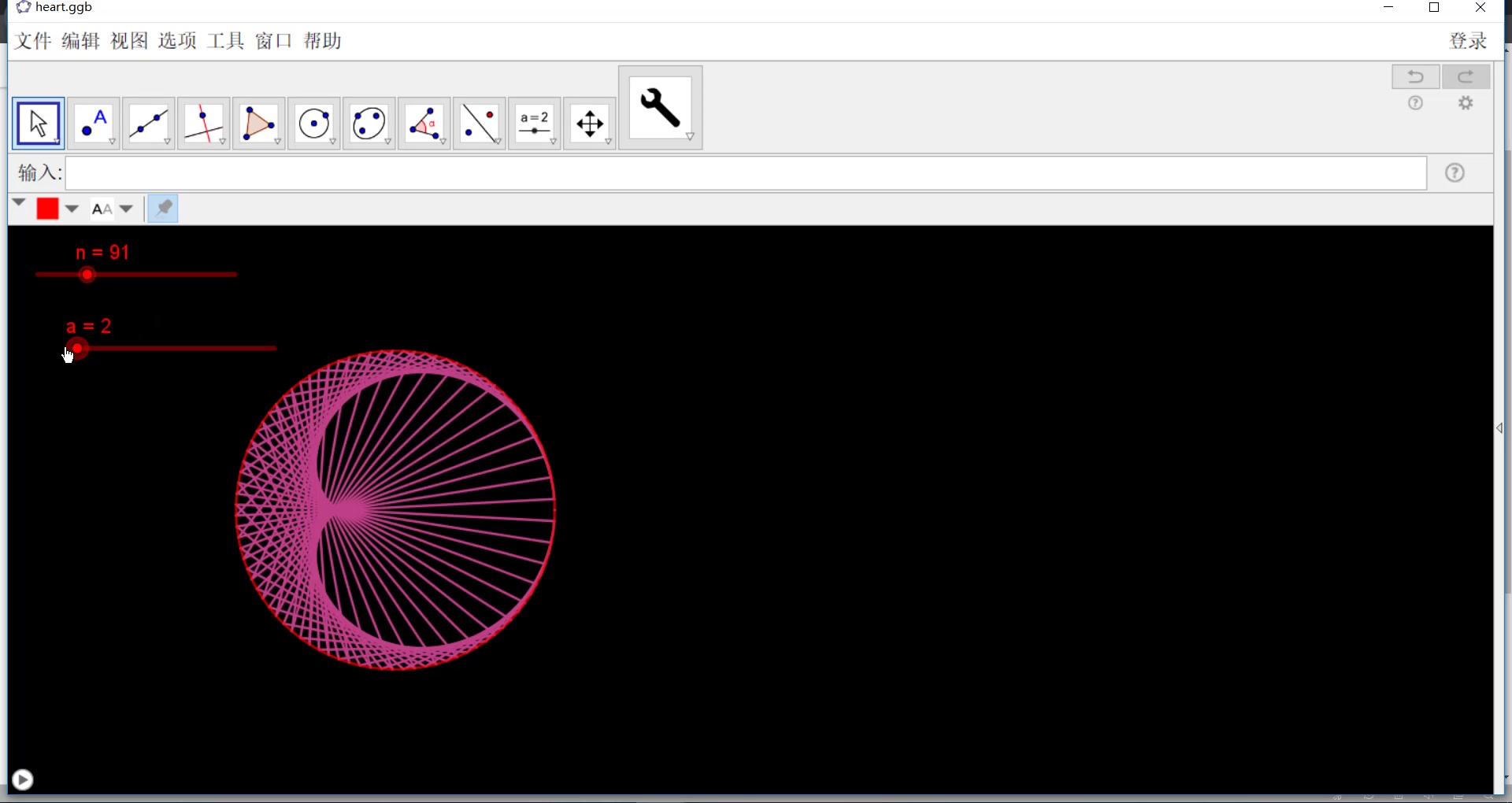Open the 帮助 menu
This screenshot has height=803, width=1512.
tap(323, 41)
